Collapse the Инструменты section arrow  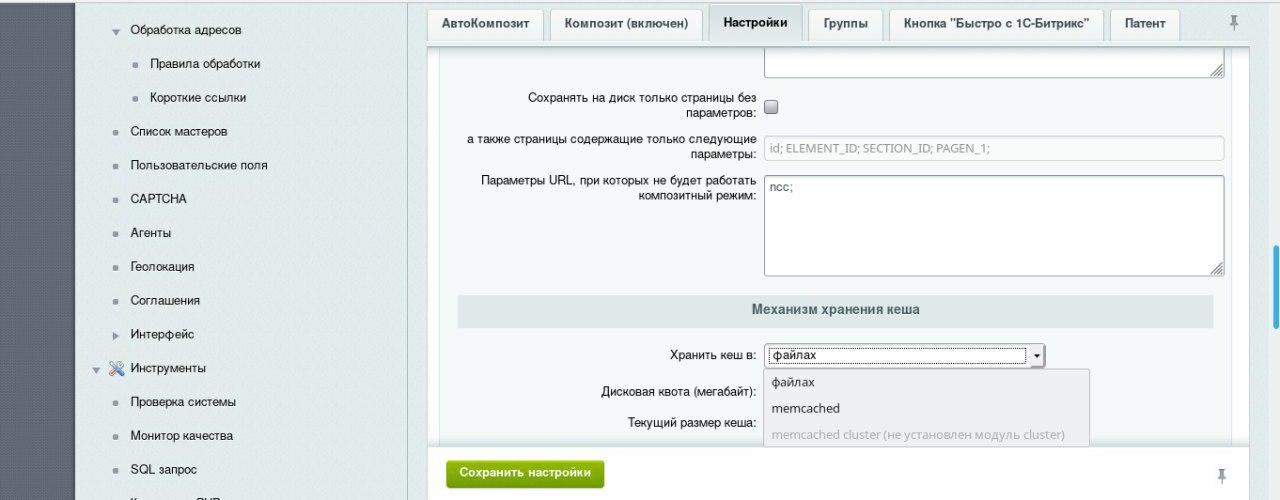click(x=97, y=369)
